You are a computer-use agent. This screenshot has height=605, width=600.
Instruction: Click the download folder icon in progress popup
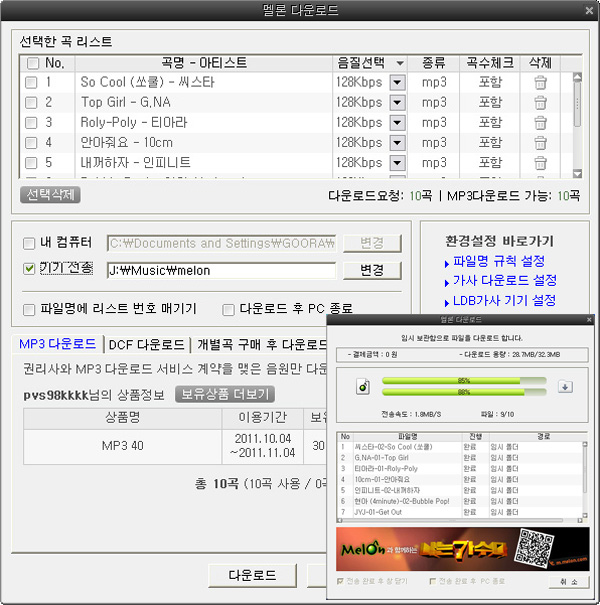pos(565,386)
